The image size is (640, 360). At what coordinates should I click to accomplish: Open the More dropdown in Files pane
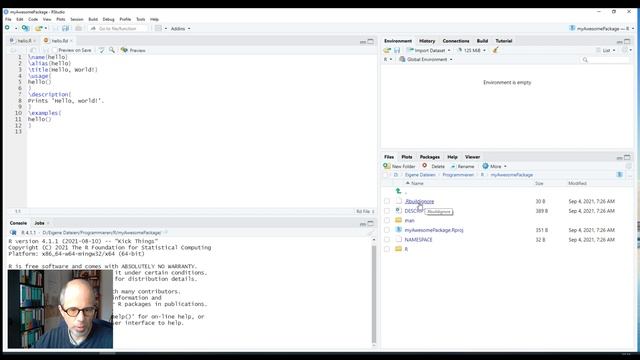click(494, 166)
